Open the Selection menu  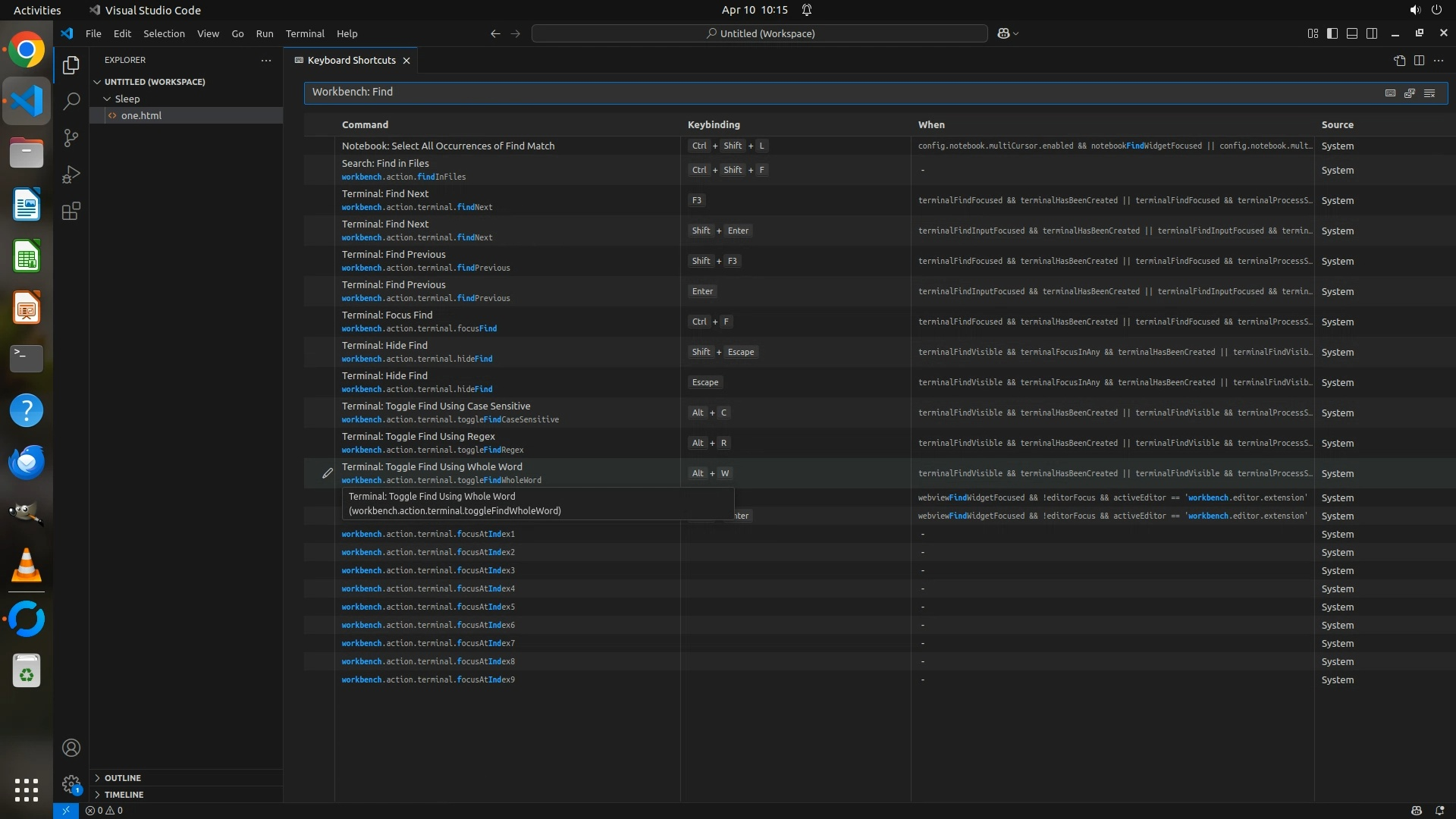[x=164, y=33]
